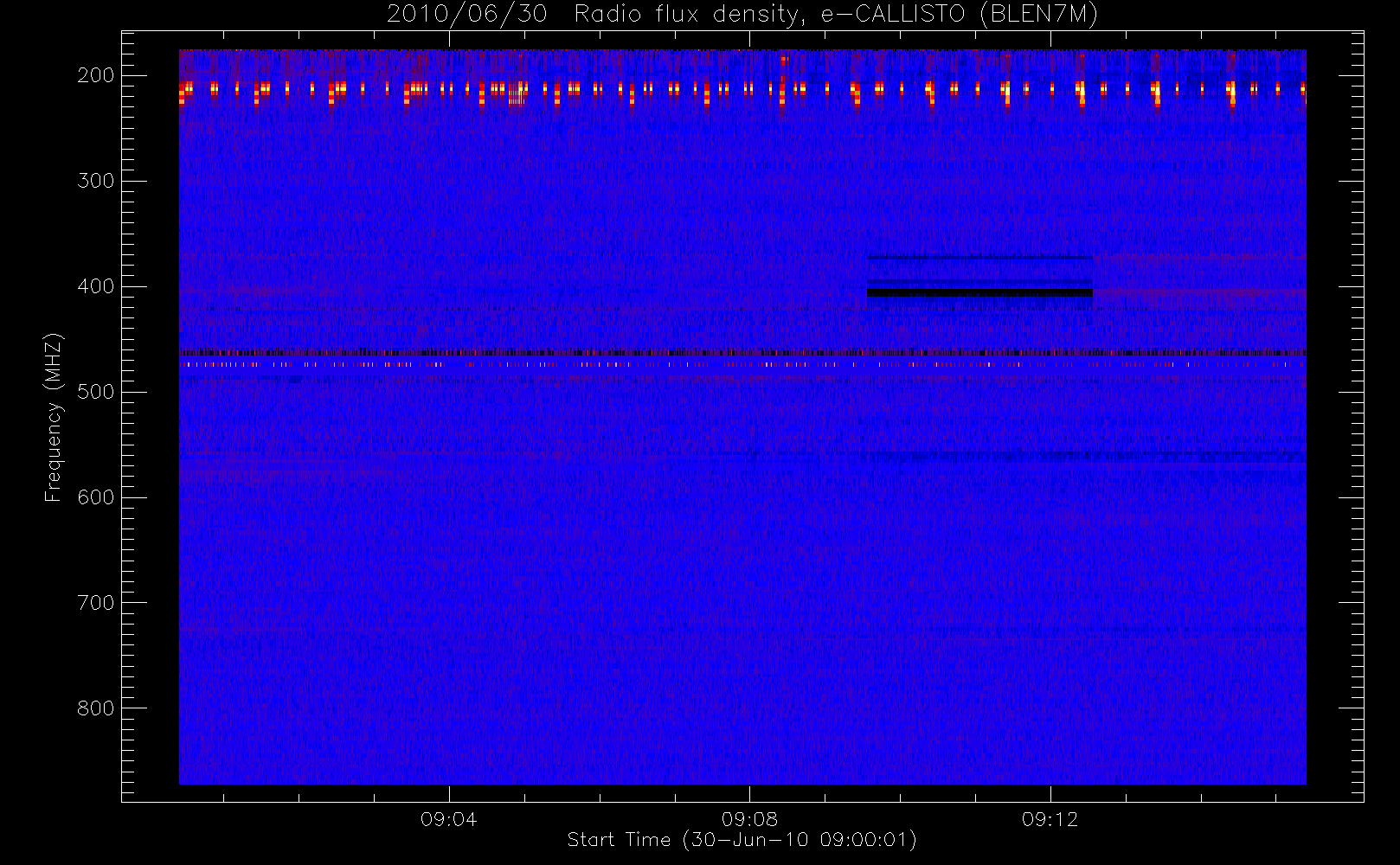
Task: Click the 09:12 time tick label
Action: point(1050,819)
